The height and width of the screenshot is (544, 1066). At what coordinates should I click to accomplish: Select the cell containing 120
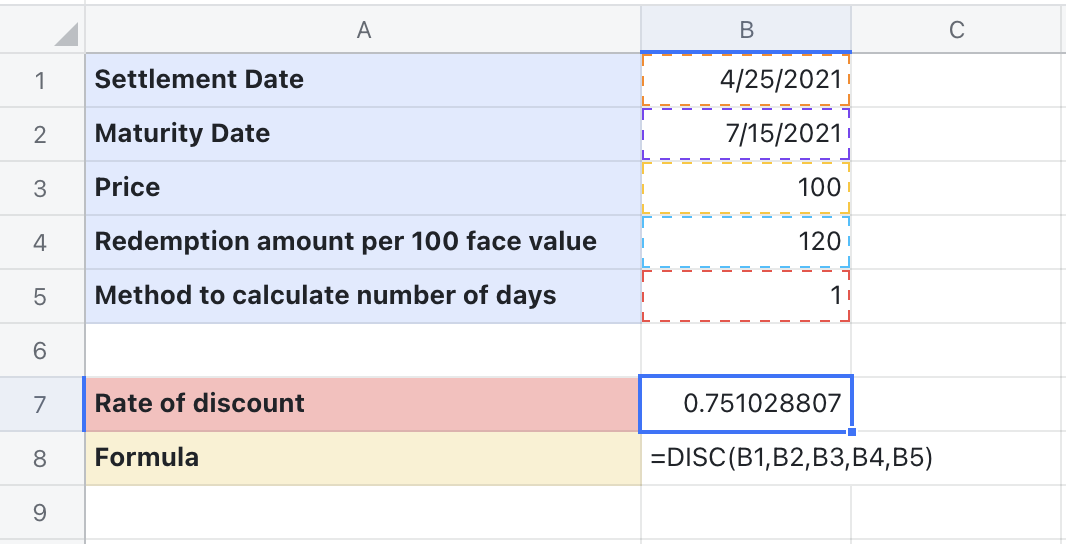[746, 242]
